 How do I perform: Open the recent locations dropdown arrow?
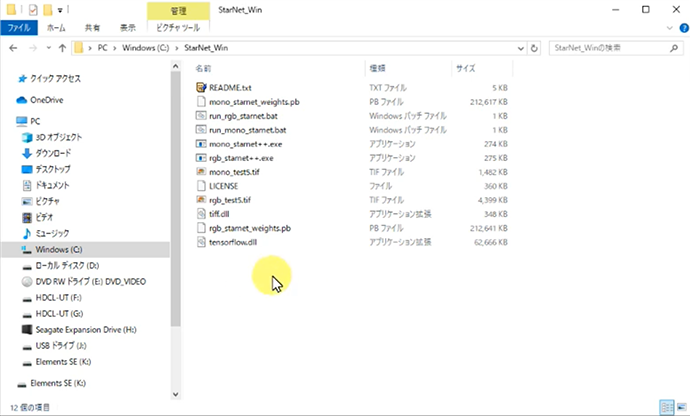(x=47, y=47)
